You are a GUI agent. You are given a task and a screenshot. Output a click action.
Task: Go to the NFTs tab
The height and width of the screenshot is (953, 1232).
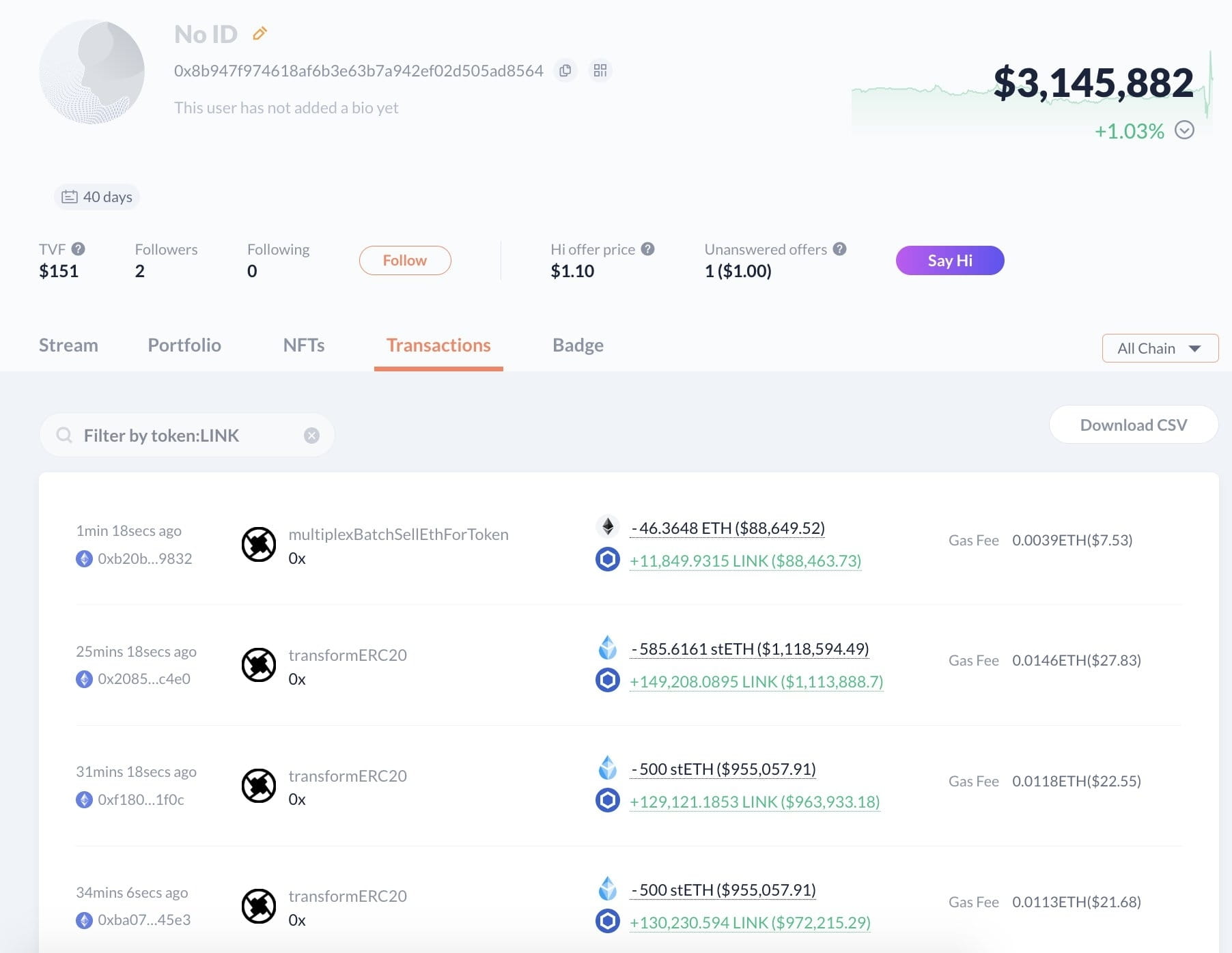[304, 345]
